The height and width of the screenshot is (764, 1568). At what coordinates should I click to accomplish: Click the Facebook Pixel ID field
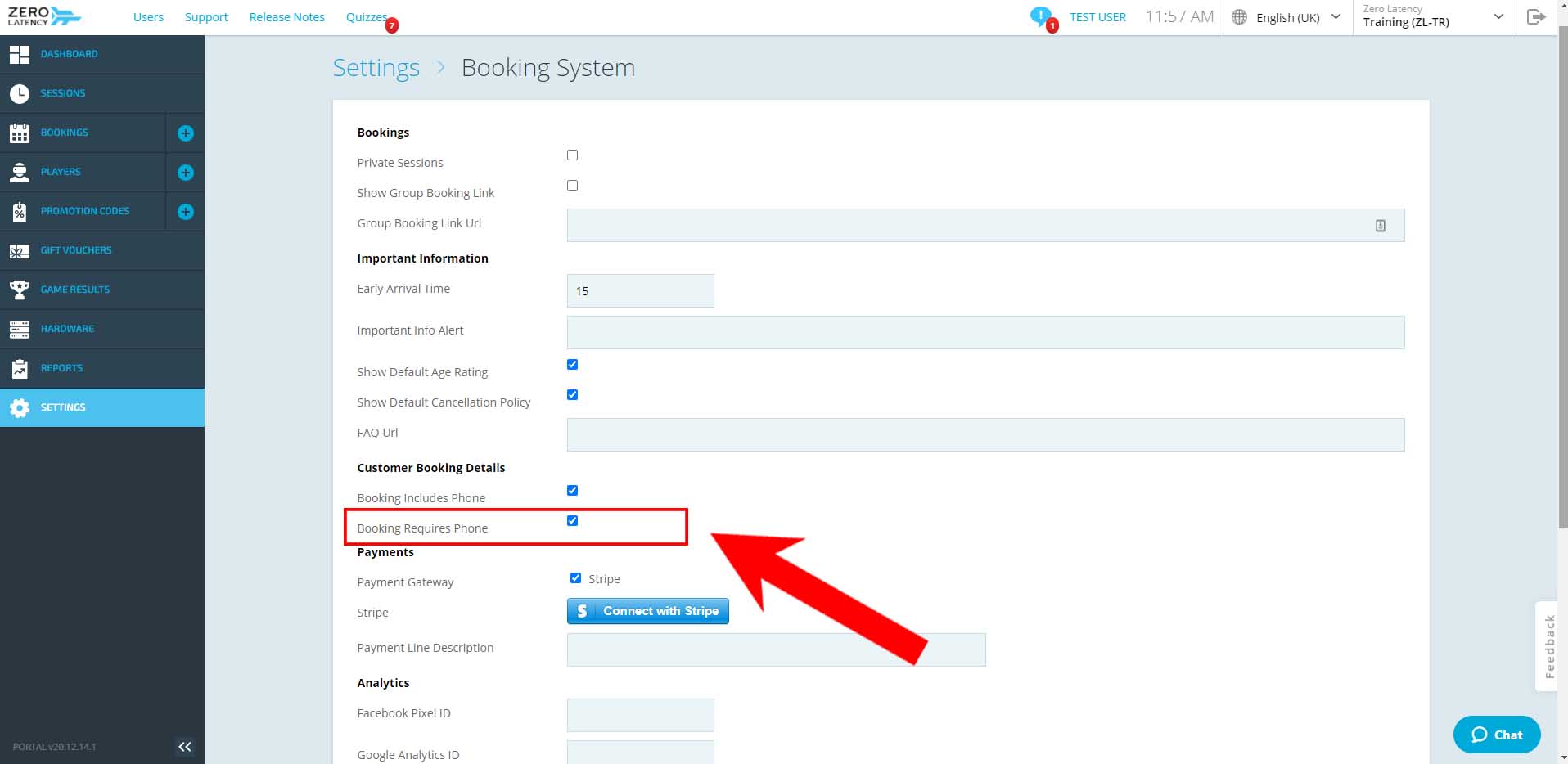640,716
